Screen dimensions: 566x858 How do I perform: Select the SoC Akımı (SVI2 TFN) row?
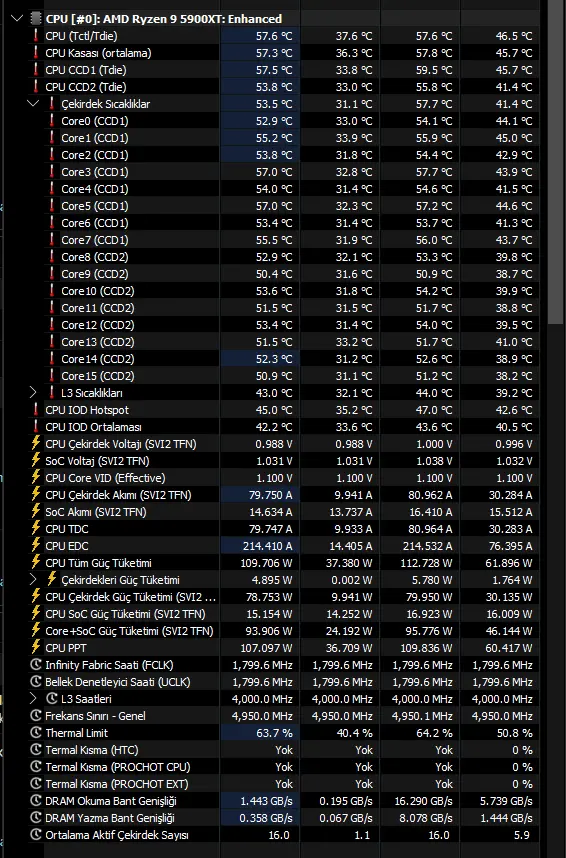coord(283,512)
